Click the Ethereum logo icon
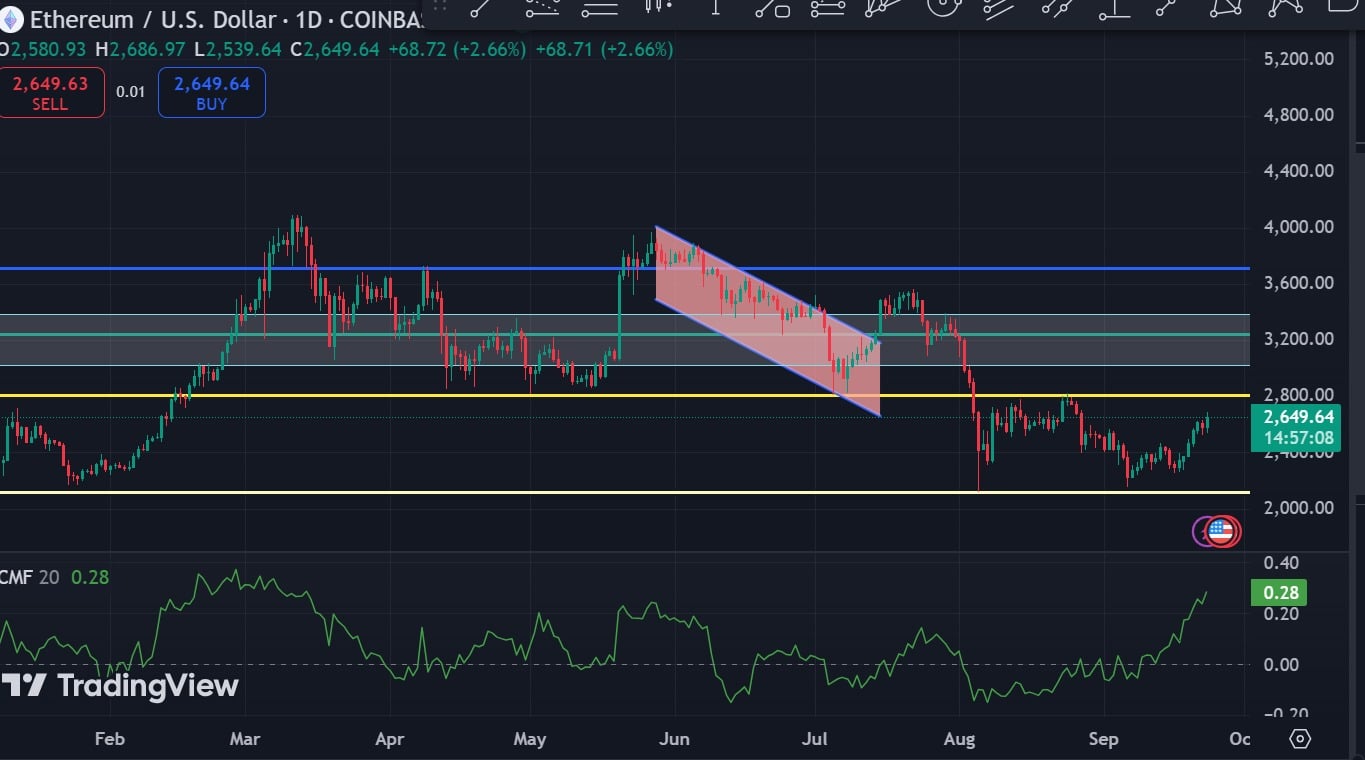This screenshot has height=760, width=1365. (x=10, y=20)
